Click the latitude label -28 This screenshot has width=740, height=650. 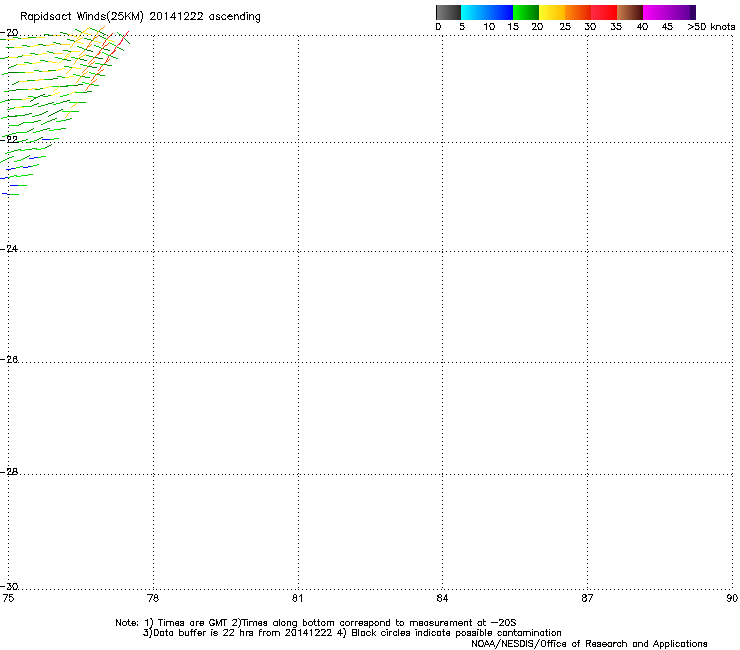(x=9, y=472)
